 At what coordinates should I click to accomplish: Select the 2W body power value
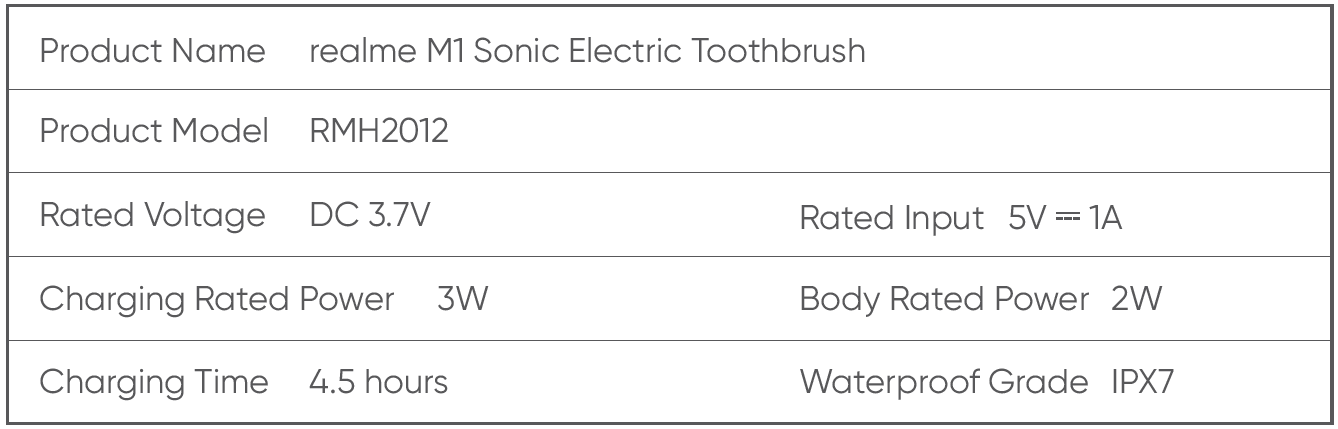[x=1136, y=299]
